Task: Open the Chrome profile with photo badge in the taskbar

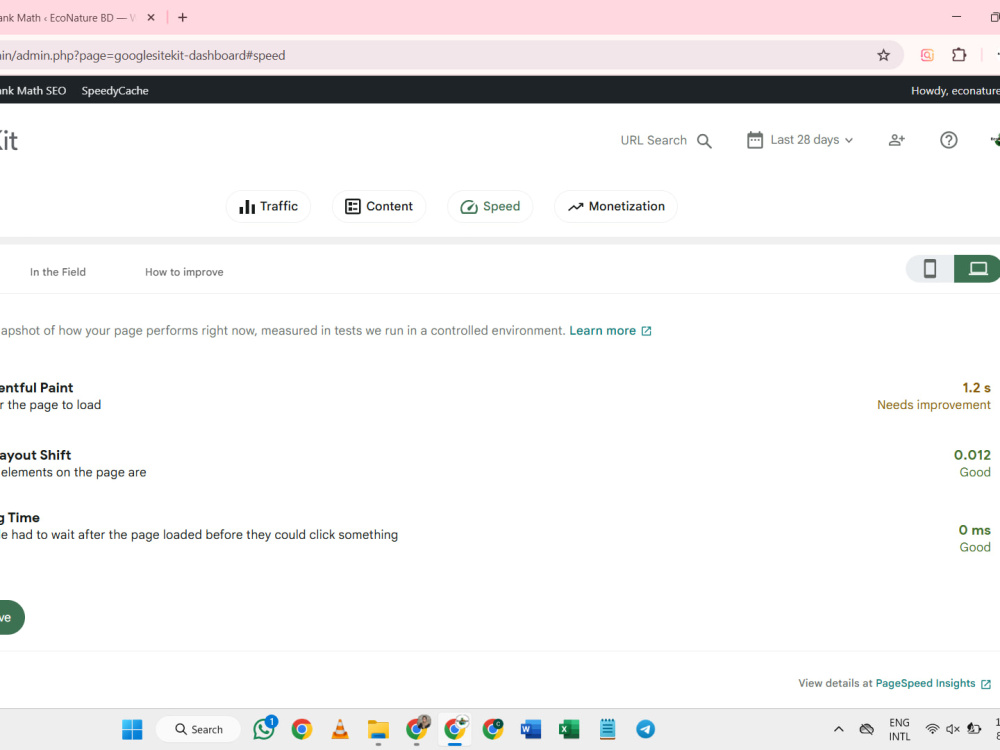Action: click(418, 729)
